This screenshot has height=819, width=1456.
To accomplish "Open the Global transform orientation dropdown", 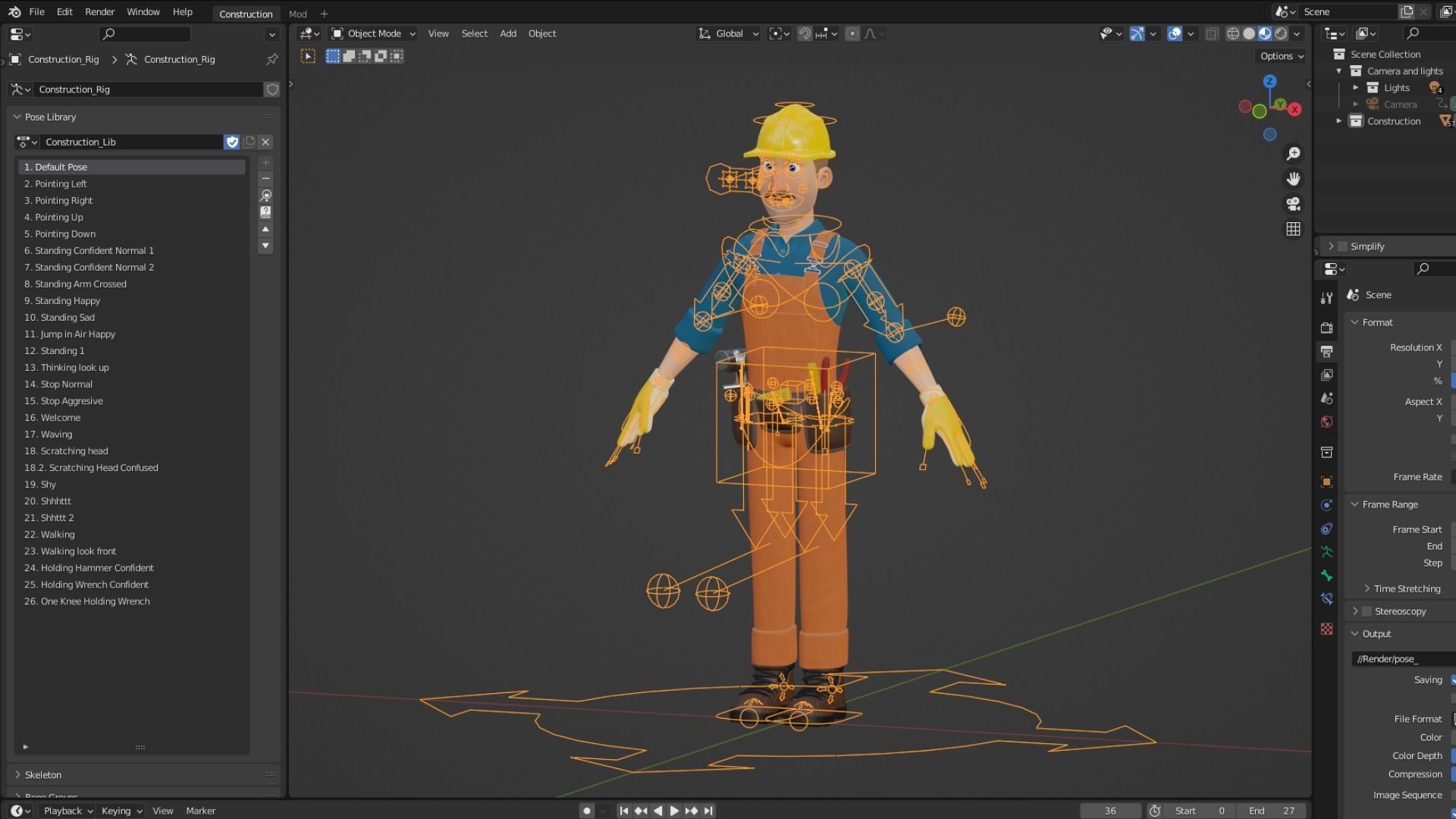I will [728, 33].
